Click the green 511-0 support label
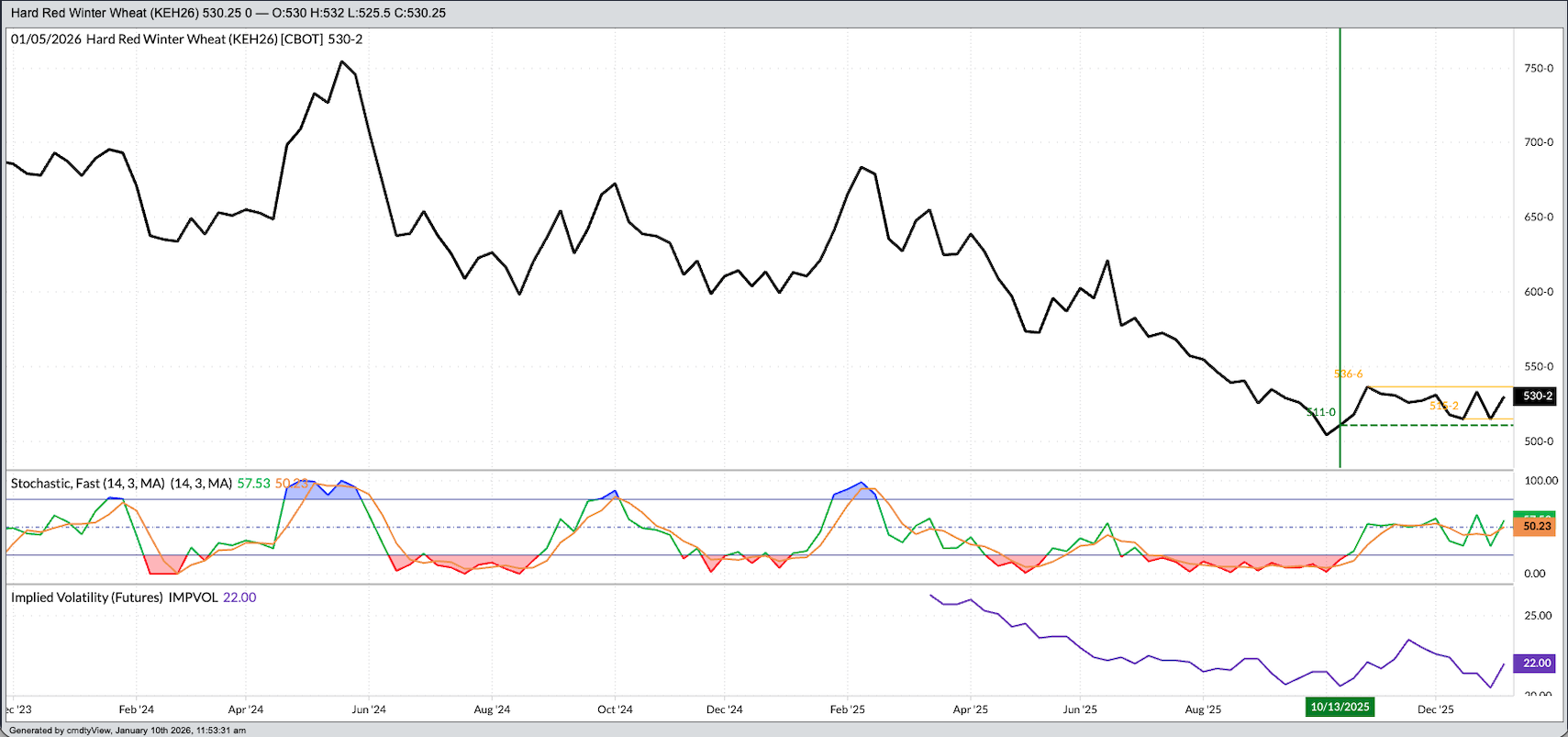The height and width of the screenshot is (737, 1568). point(1321,413)
